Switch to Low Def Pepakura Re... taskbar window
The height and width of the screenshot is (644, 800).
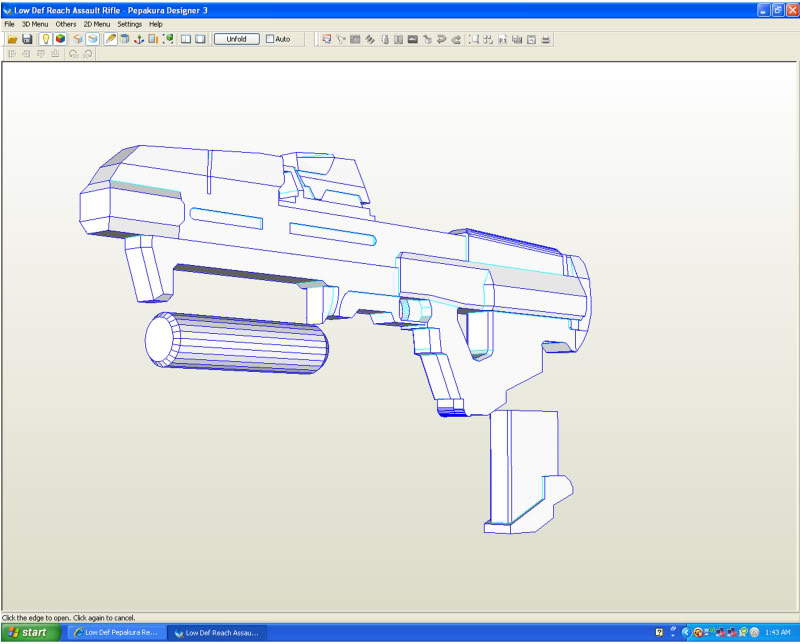click(116, 632)
